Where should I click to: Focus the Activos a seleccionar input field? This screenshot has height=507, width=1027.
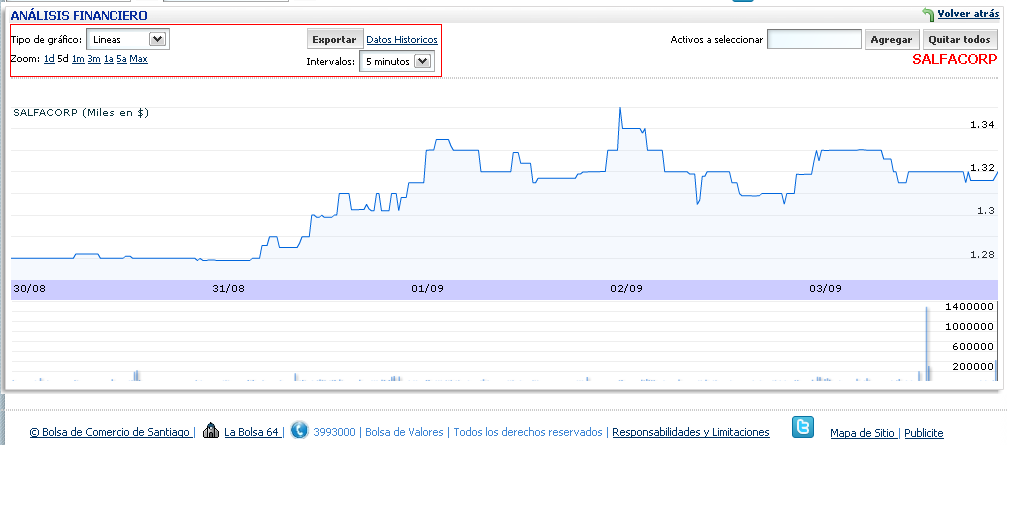pos(814,40)
